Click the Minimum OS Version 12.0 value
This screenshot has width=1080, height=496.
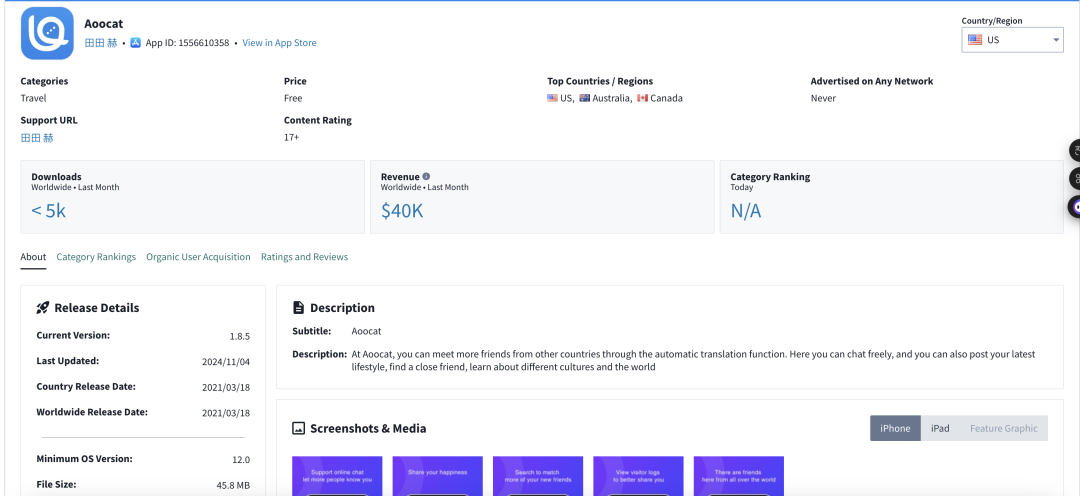241,460
